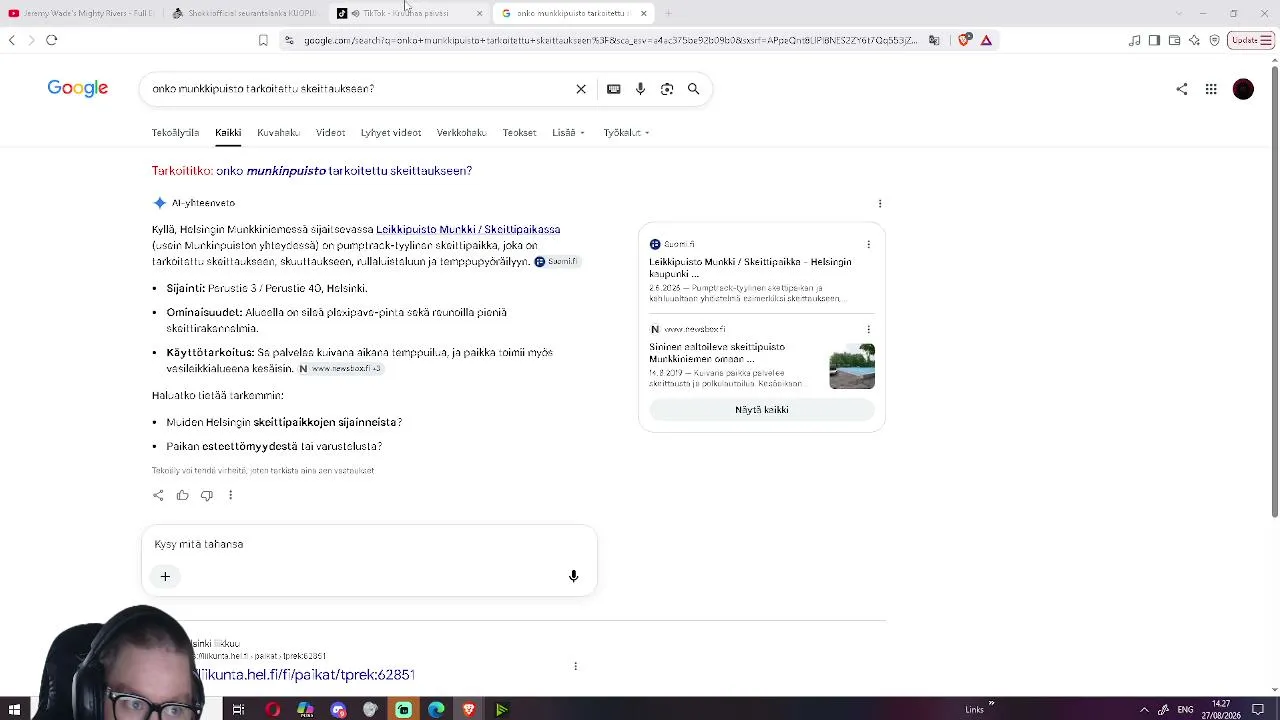Expand the Lisää dropdown
This screenshot has height=720, width=1280.
tap(568, 132)
